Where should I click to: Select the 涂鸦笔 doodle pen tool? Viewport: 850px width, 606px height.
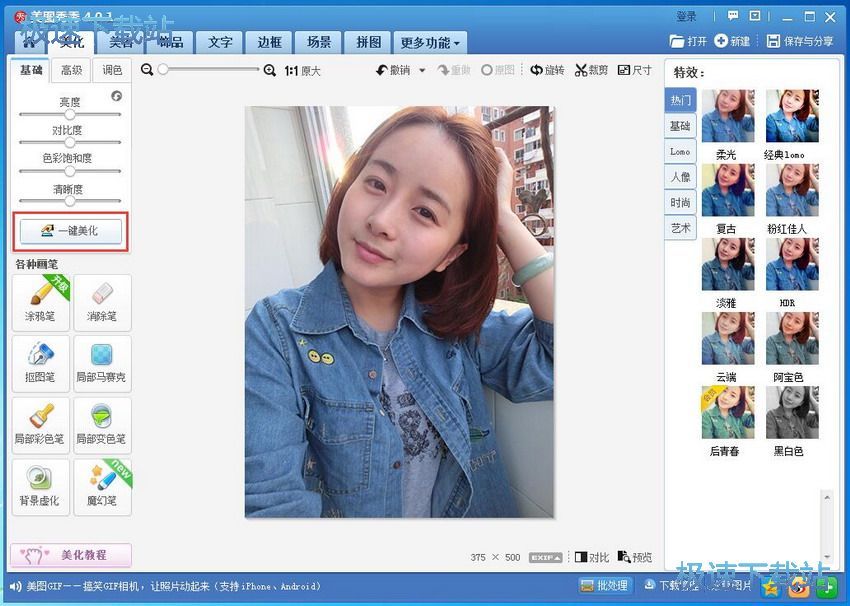tap(41, 302)
